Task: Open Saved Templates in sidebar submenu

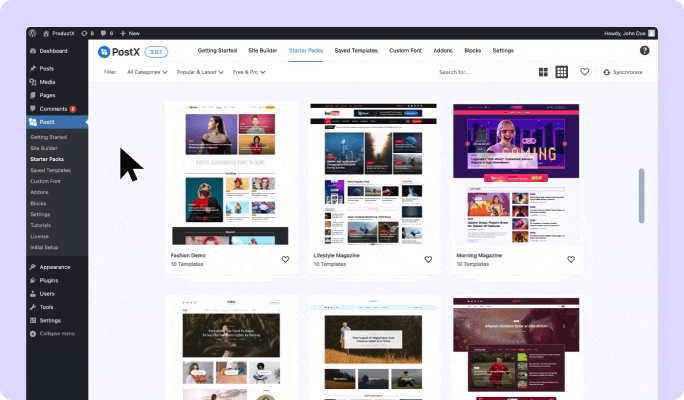Action: [50, 170]
